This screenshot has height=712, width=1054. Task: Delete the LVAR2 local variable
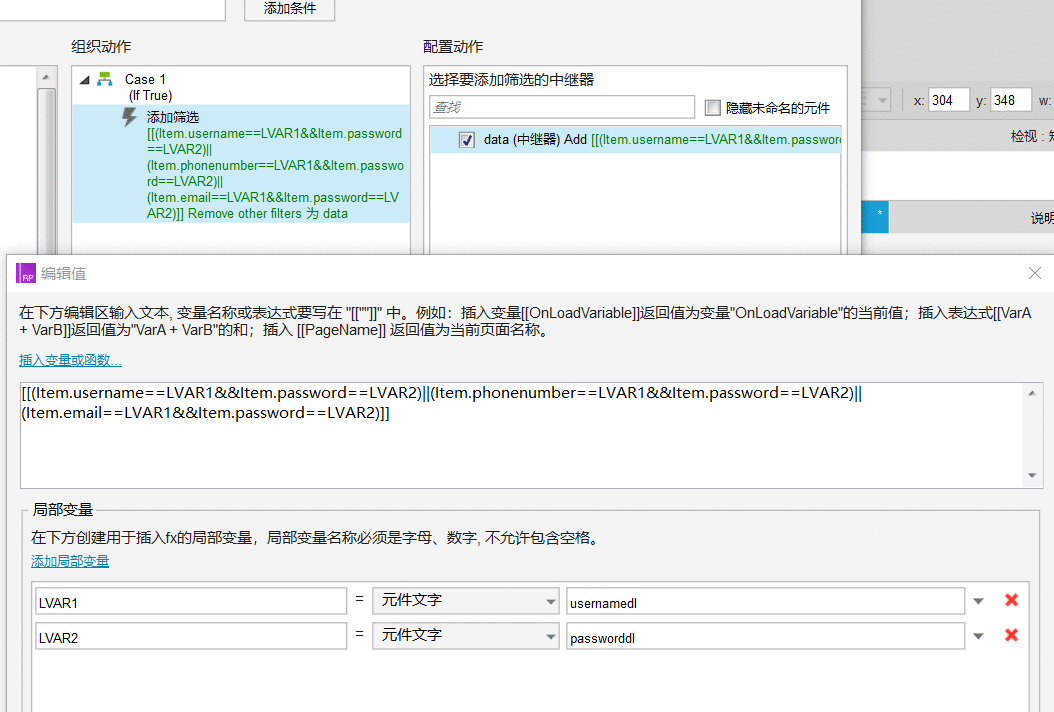click(x=1011, y=635)
